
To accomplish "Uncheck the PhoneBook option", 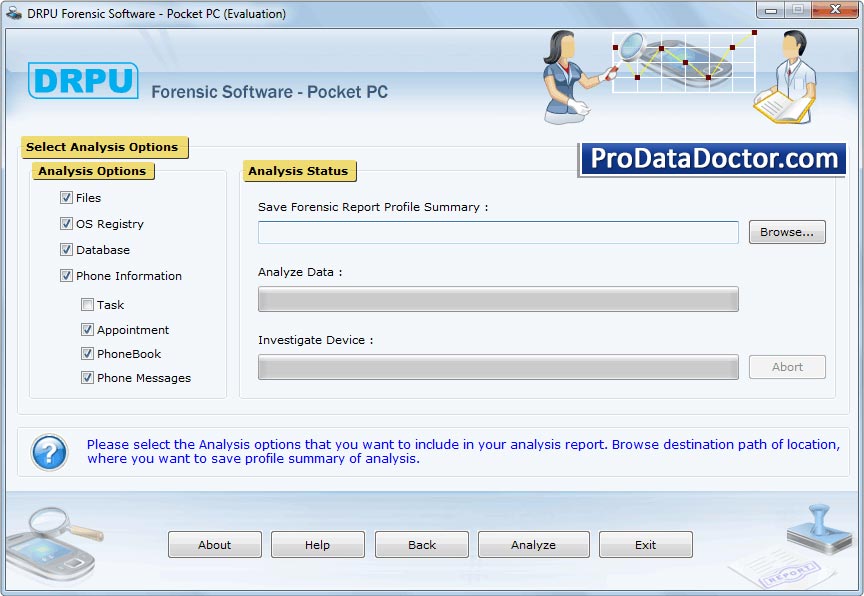I will [x=87, y=353].
